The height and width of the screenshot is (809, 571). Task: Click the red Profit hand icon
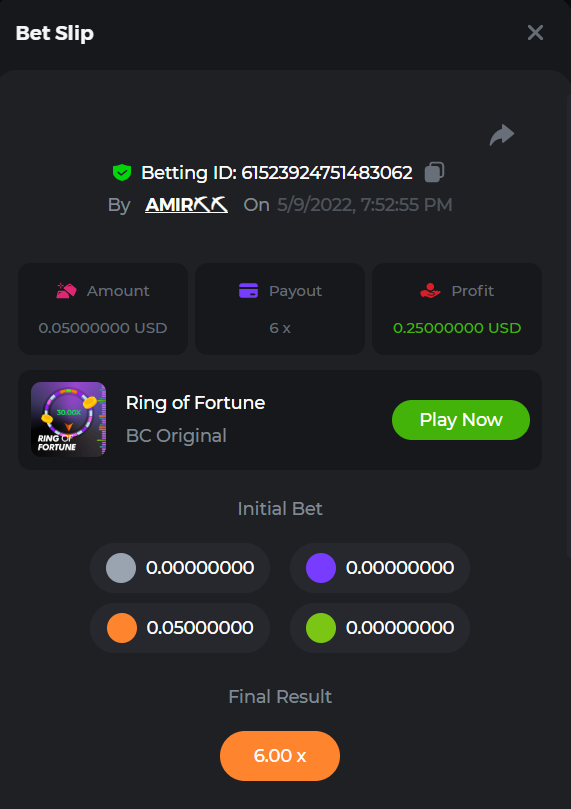click(430, 291)
